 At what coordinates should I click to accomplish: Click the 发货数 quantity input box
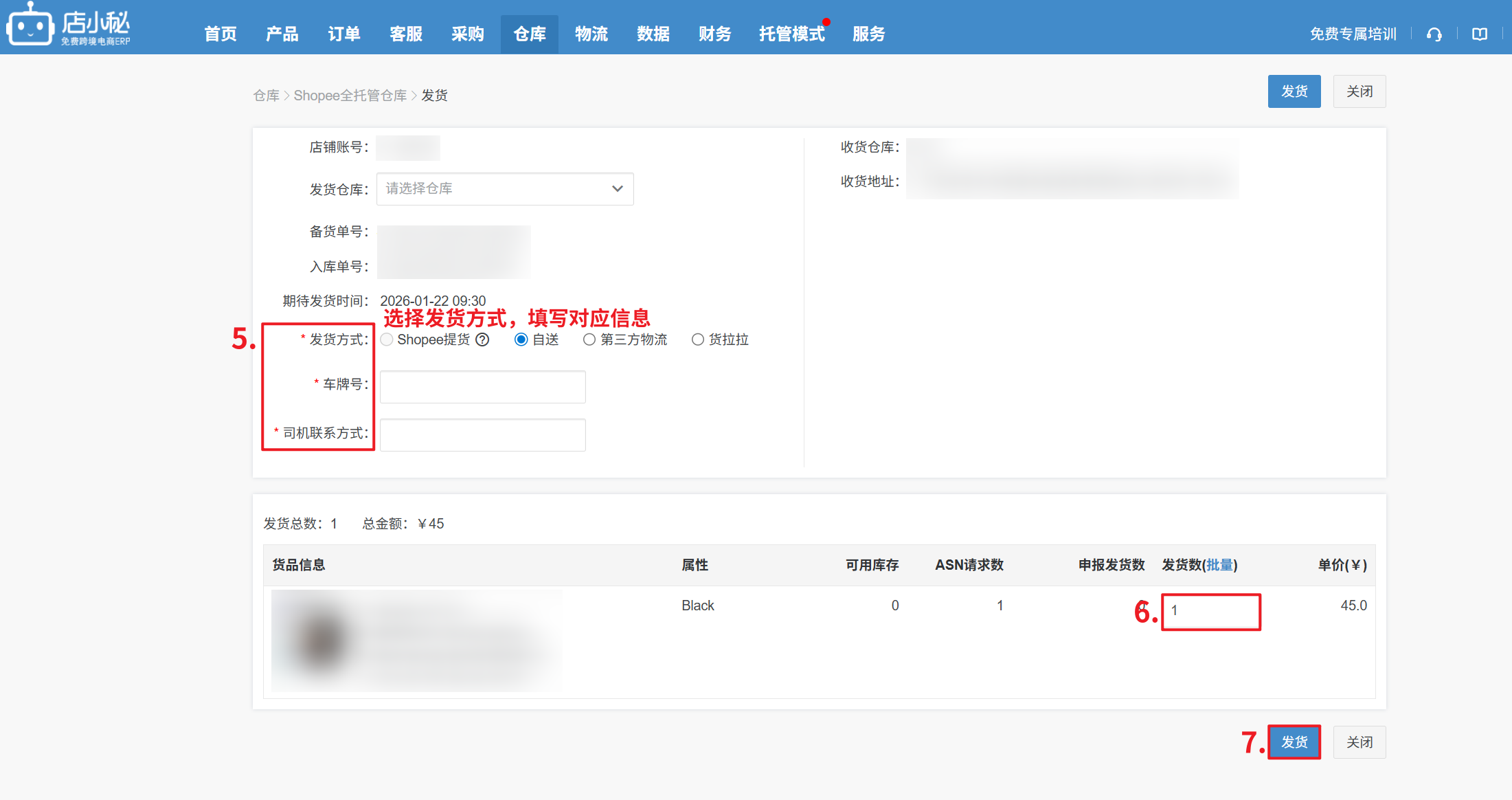1210,611
